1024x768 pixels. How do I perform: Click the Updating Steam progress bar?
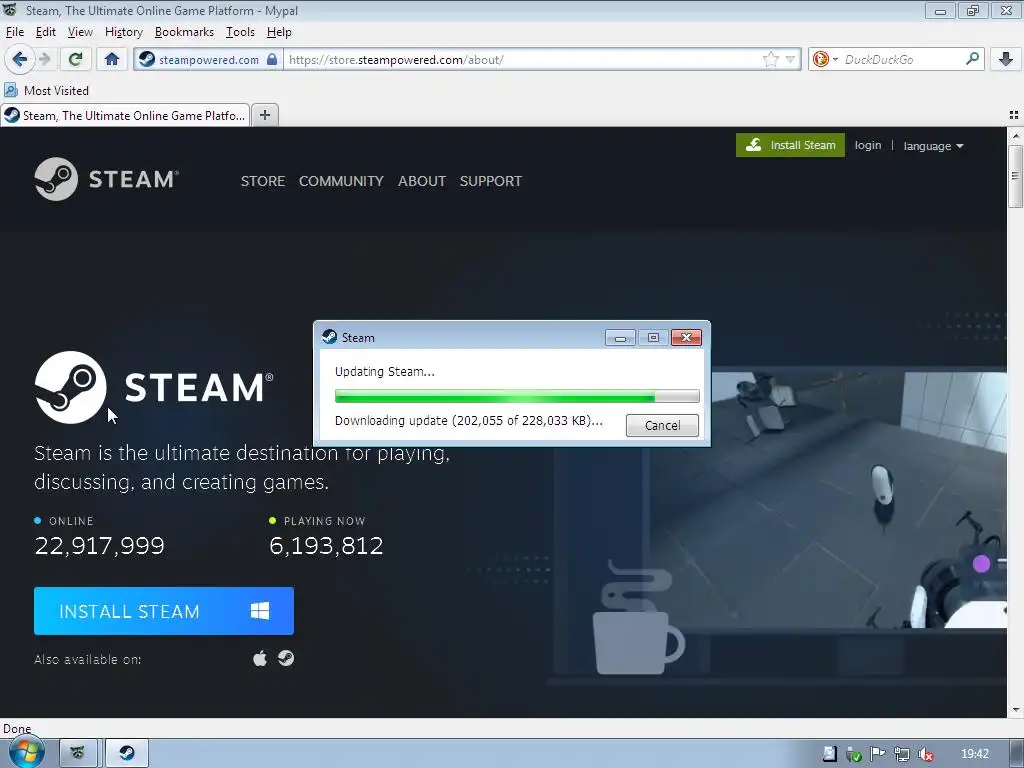(x=517, y=396)
